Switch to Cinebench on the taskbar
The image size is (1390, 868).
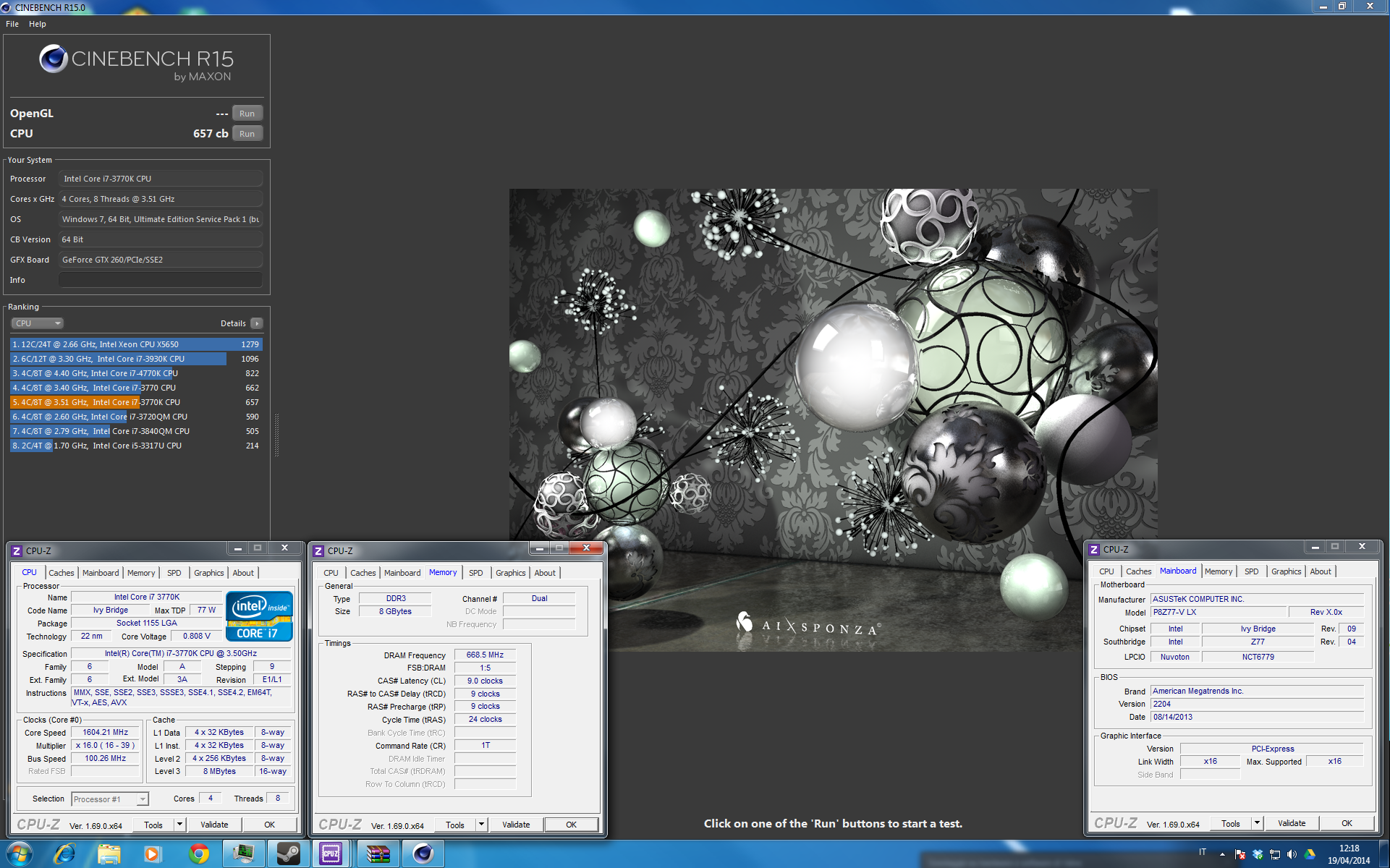coord(423,854)
